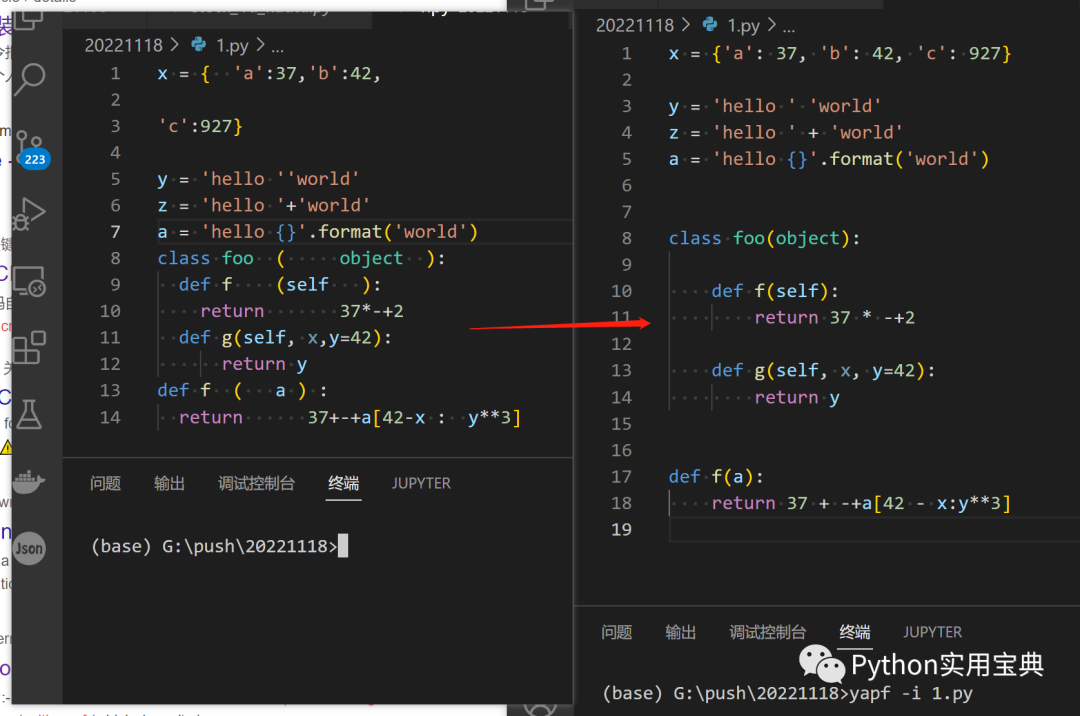Image resolution: width=1080 pixels, height=716 pixels.
Task: Select 终端 tab in left panel
Action: pyautogui.click(x=344, y=483)
